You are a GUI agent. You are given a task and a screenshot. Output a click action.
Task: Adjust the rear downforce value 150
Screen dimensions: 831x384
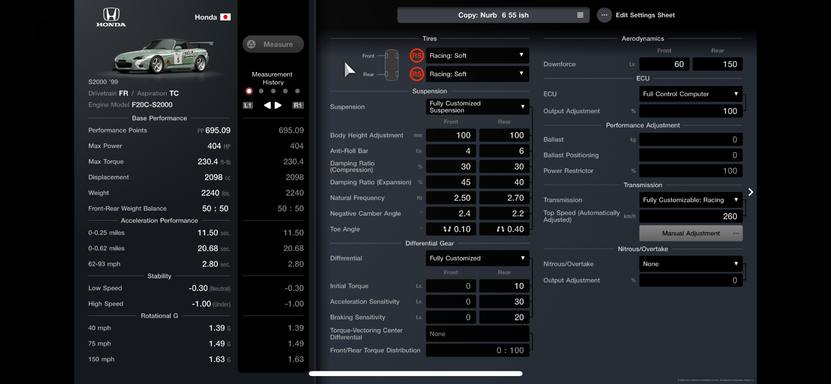click(718, 64)
